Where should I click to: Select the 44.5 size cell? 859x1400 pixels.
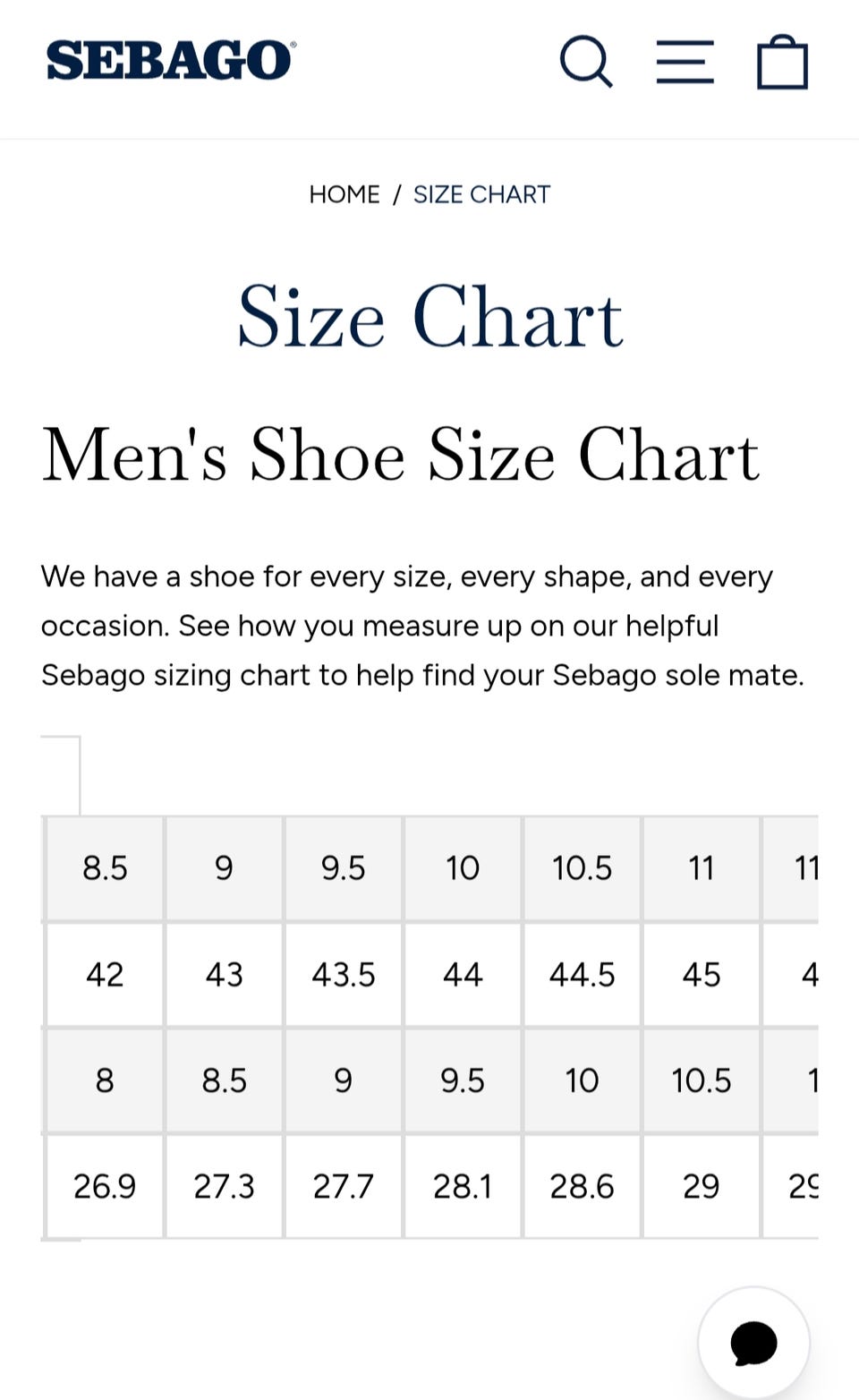(582, 975)
